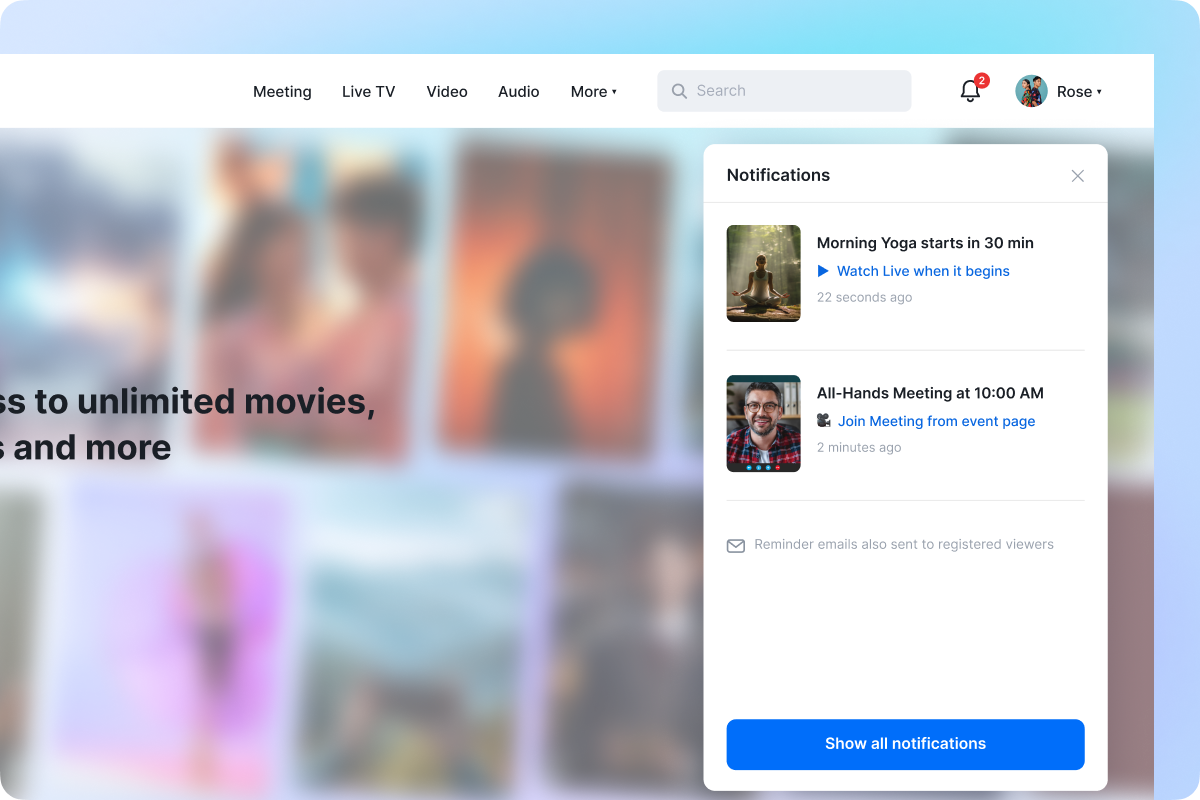The width and height of the screenshot is (1200, 800).
Task: Click the 2 minutes ago timestamp
Action: [859, 447]
